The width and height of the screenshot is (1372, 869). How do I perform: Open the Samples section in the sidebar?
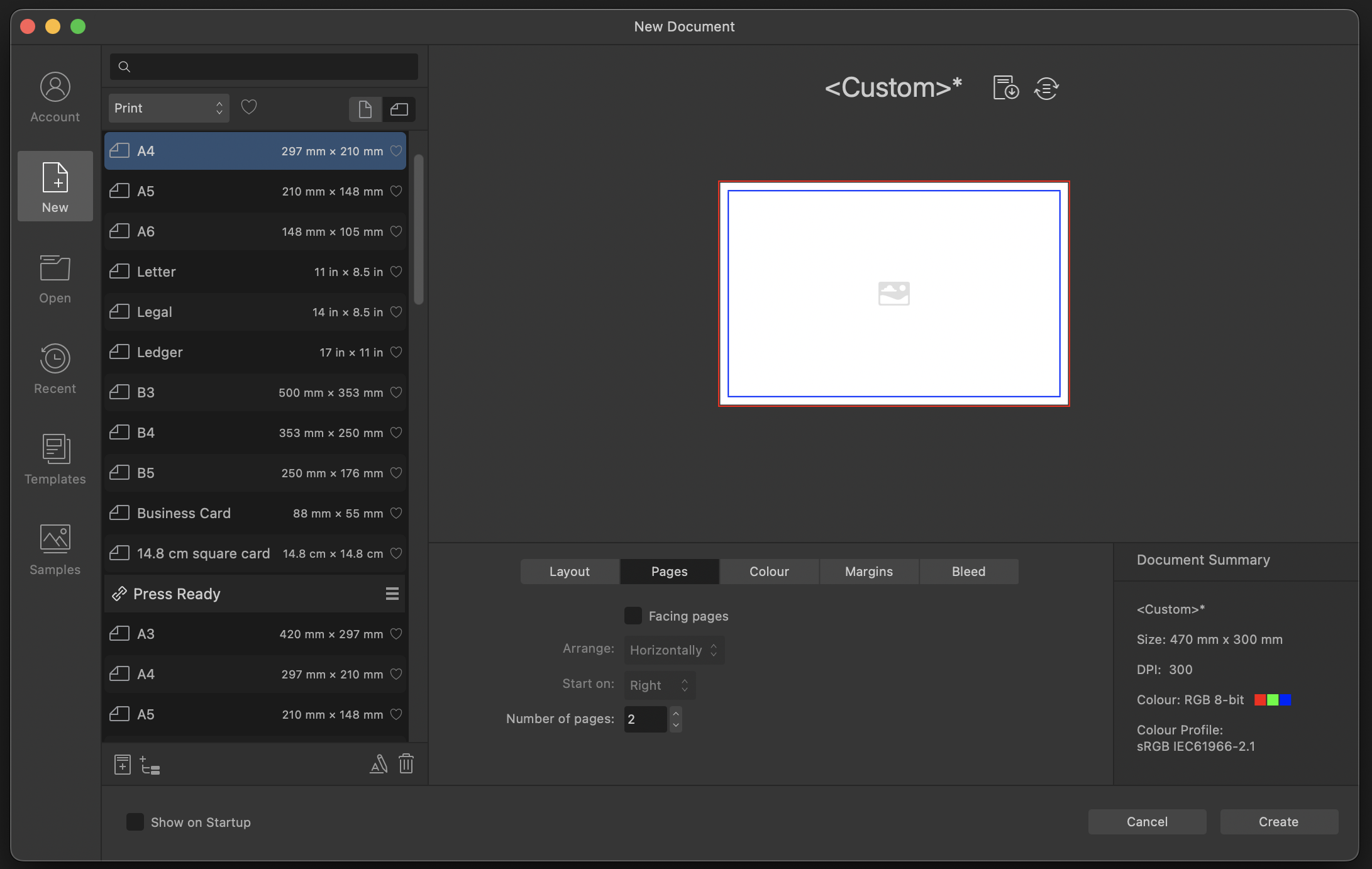click(x=55, y=548)
